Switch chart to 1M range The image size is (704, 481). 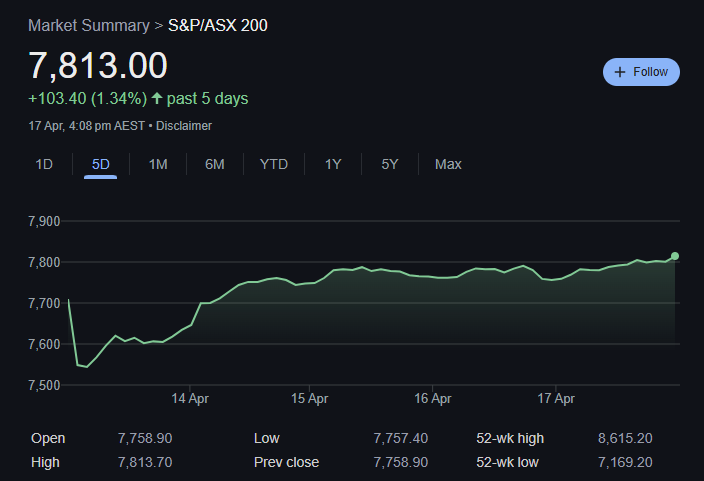click(158, 164)
